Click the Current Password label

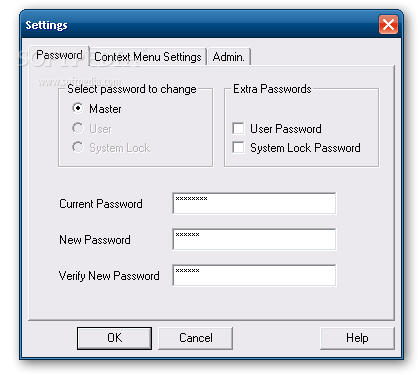click(x=101, y=204)
